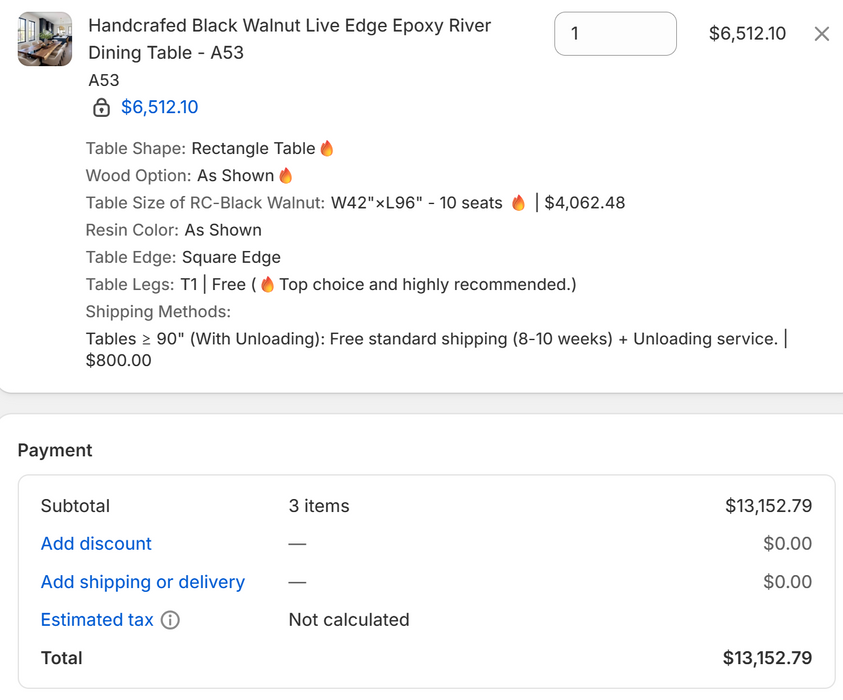This screenshot has width=843, height=700.
Task: Open Add shipping or delivery
Action: 142,582
